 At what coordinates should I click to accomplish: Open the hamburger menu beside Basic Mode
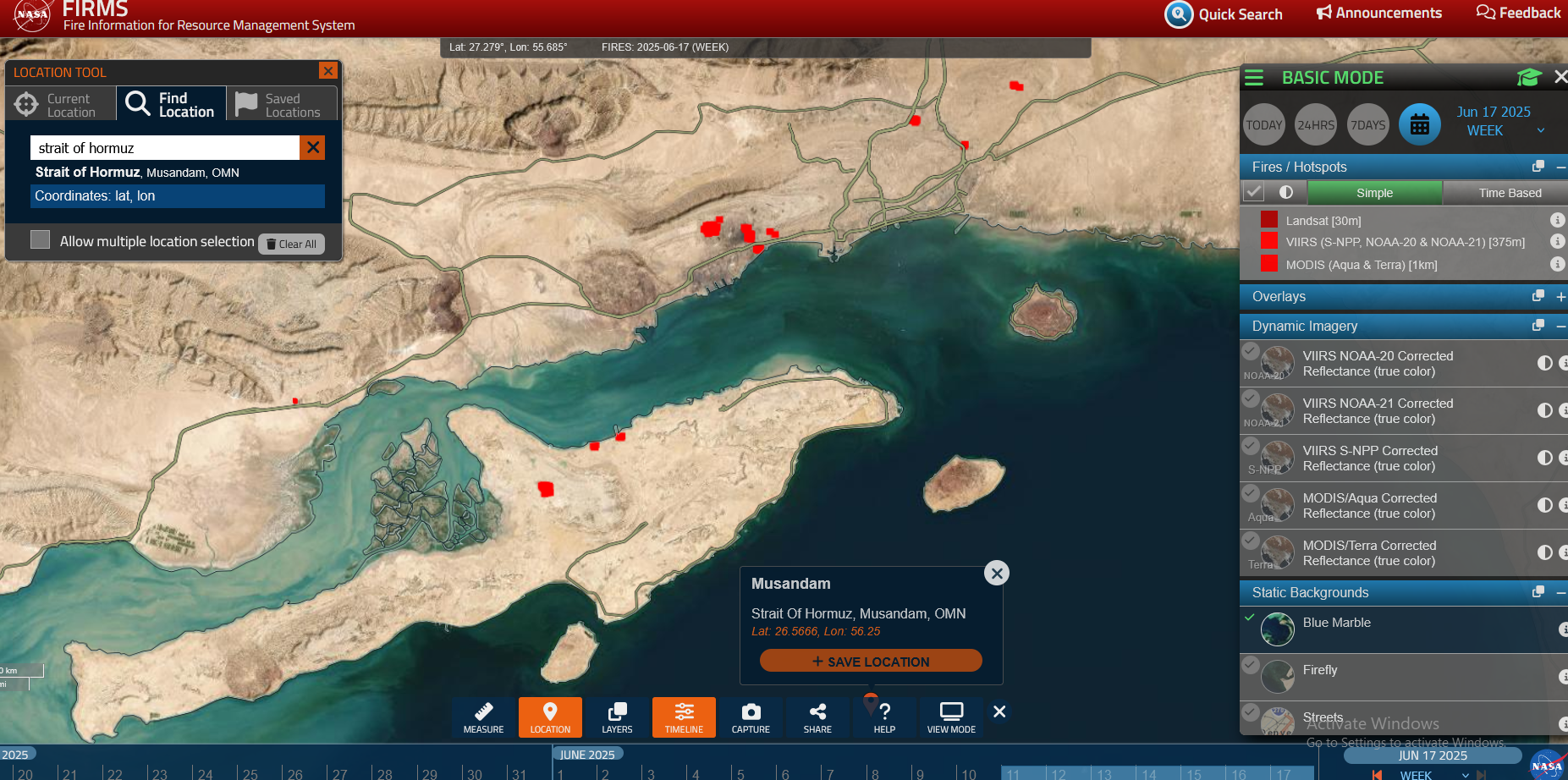coord(1254,78)
